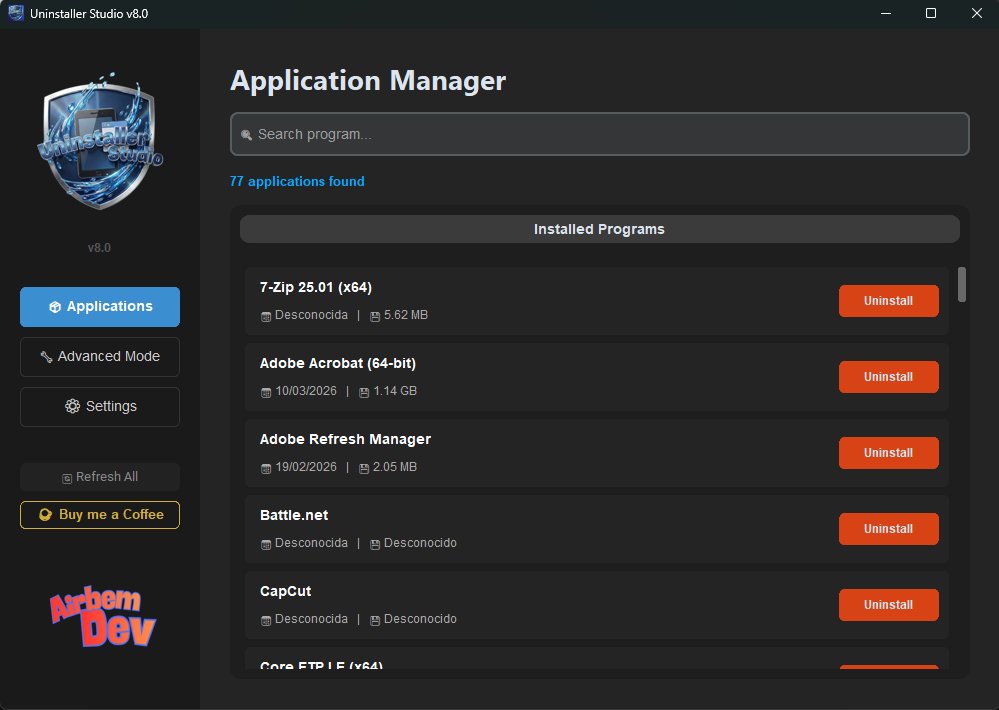Click disk size icon in Adobe Acrobat row

point(364,392)
